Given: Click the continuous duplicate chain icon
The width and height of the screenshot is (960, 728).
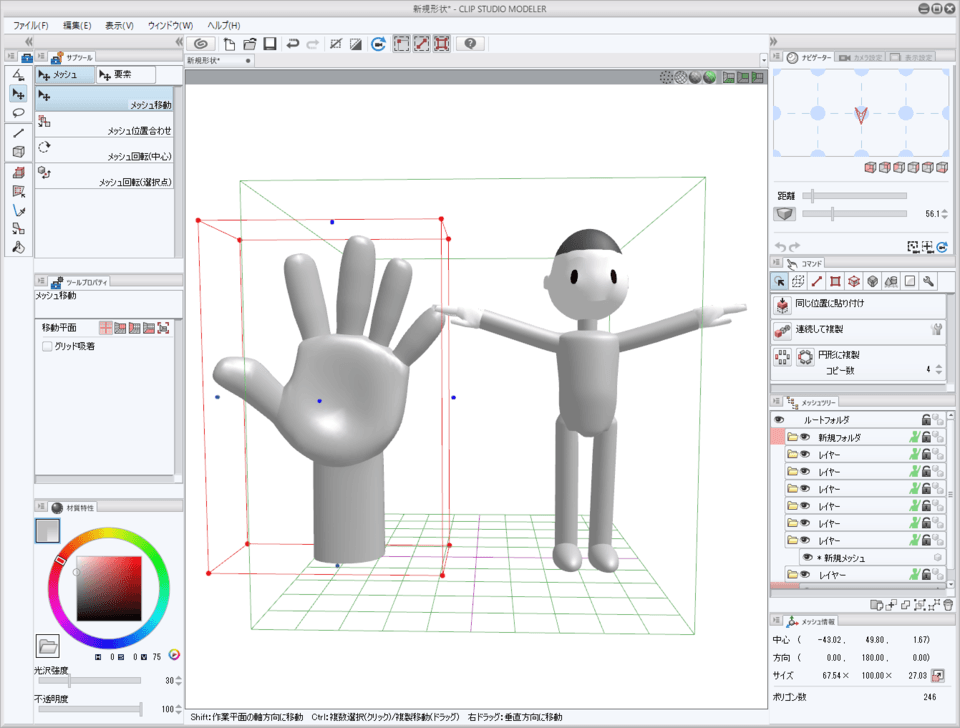Looking at the screenshot, I should pyautogui.click(x=782, y=331).
